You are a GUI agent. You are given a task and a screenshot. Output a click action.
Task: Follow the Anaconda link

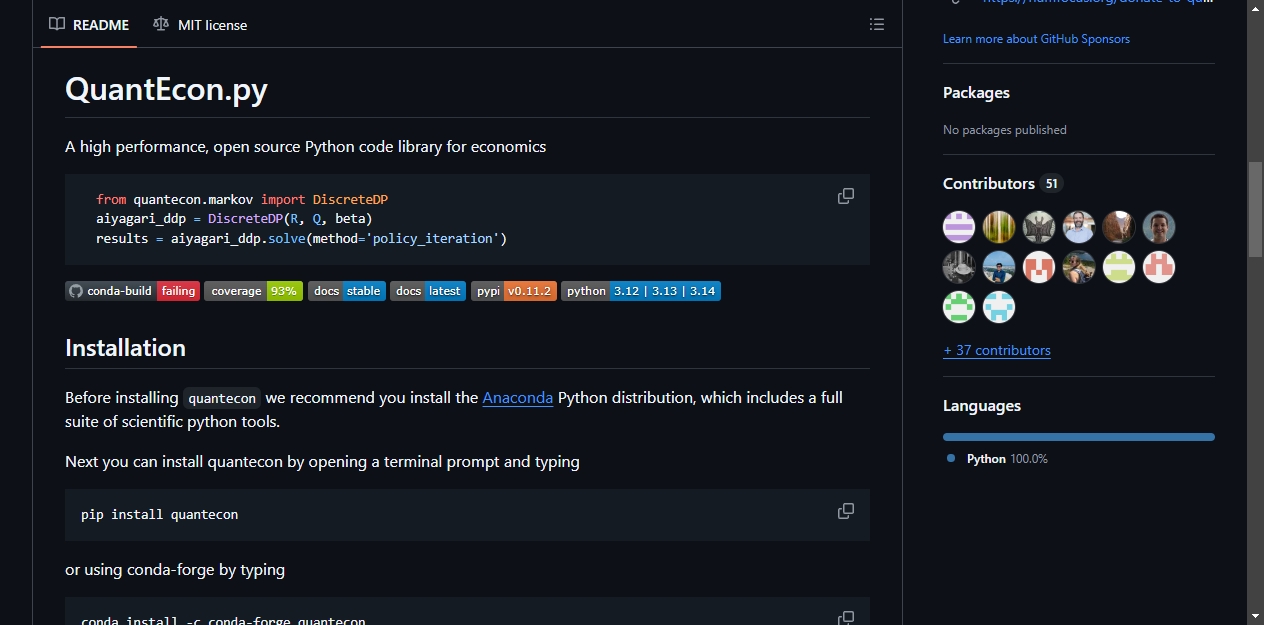pos(518,397)
